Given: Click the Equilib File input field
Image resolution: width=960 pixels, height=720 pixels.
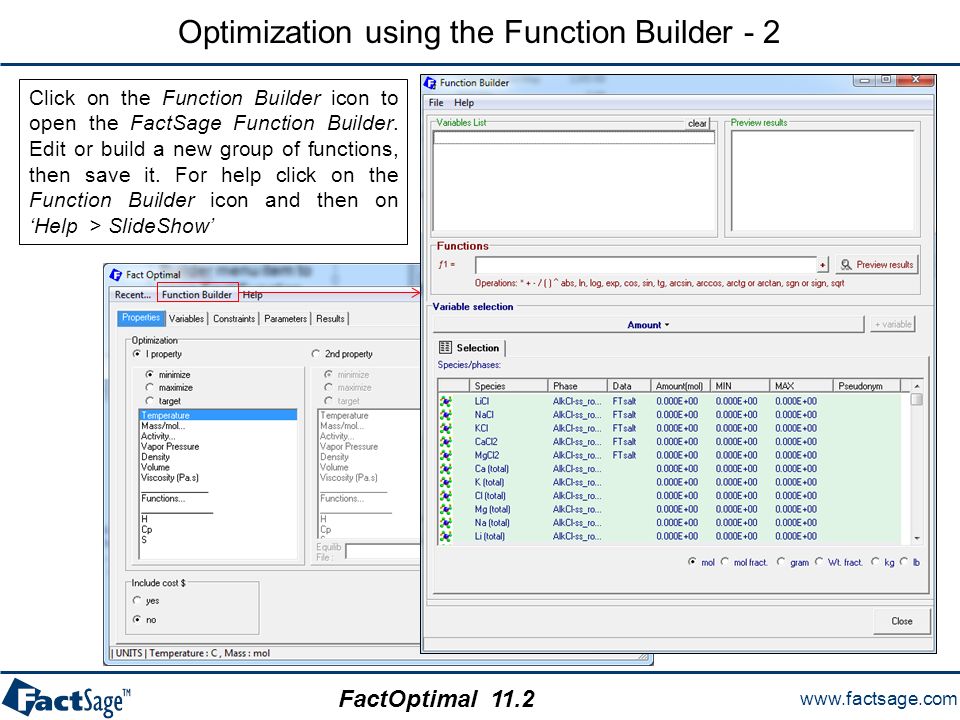Looking at the screenshot, I should point(381,552).
